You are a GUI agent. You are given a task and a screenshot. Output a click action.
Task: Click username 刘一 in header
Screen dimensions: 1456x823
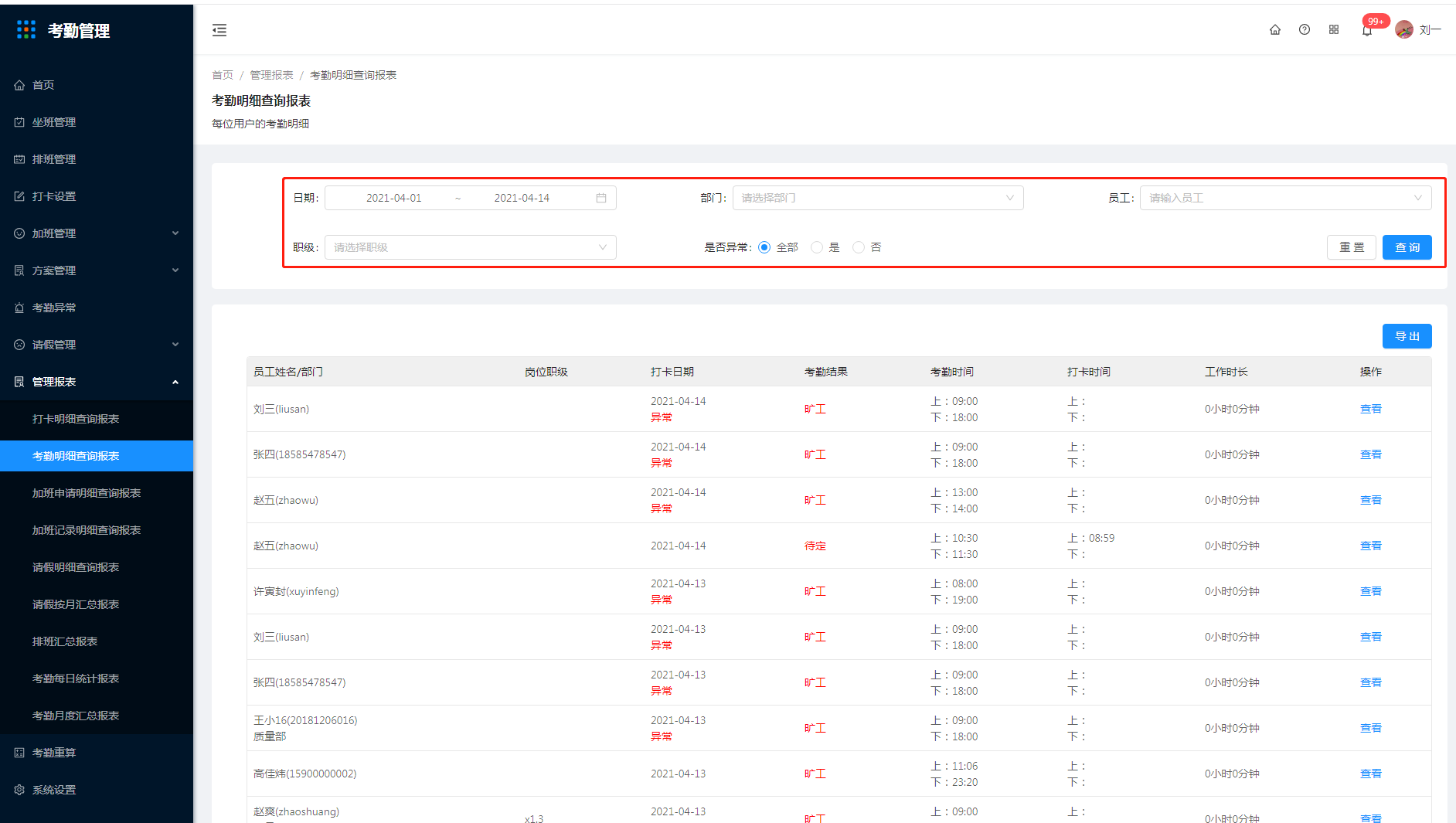(x=1430, y=30)
